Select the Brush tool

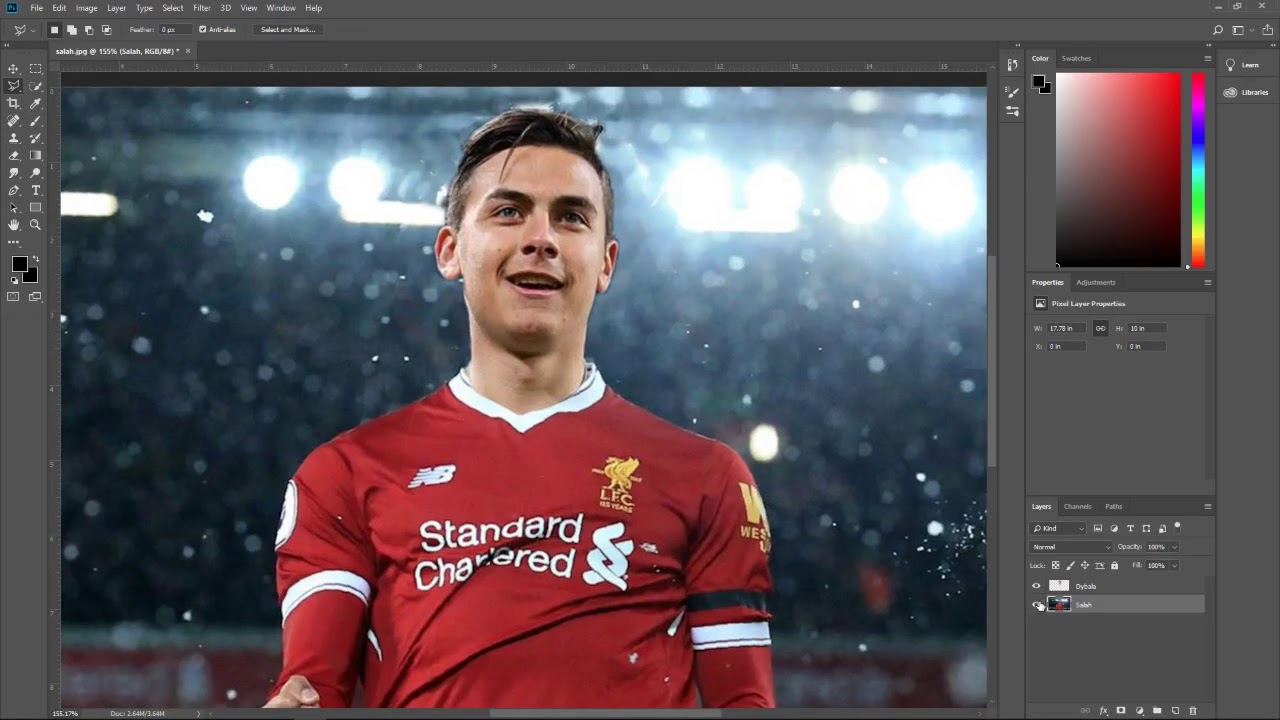[x=36, y=121]
